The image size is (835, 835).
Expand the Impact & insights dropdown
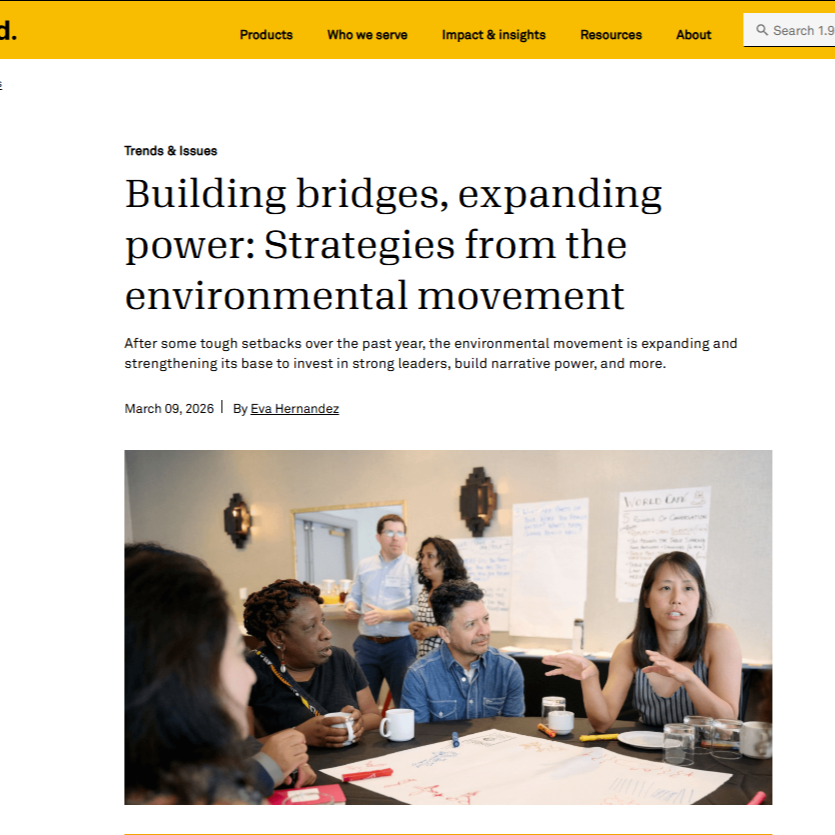(494, 35)
